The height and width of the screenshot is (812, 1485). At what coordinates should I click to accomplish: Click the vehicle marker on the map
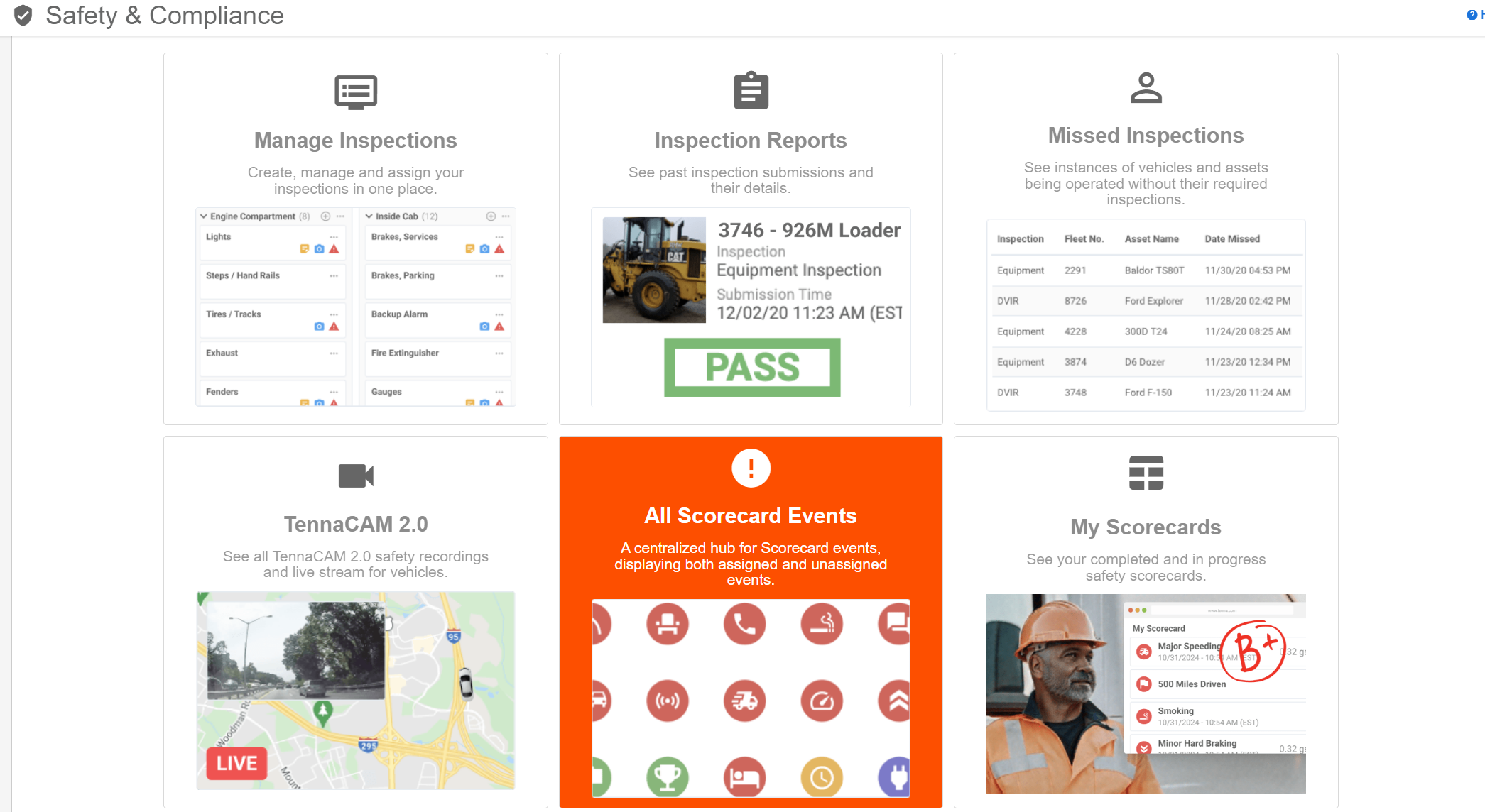465,684
